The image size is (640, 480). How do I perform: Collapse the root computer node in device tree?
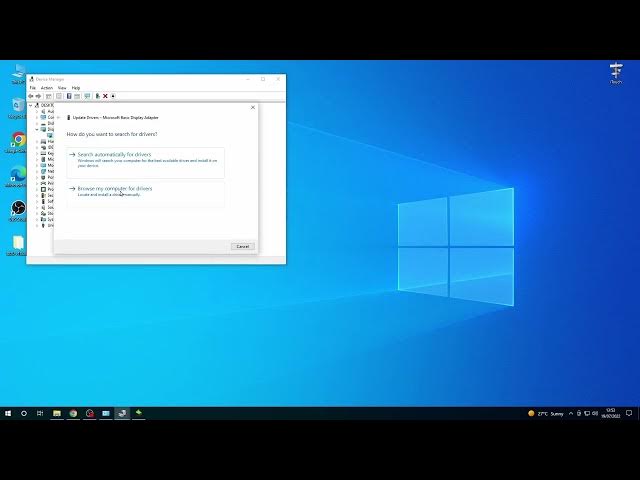coord(31,105)
